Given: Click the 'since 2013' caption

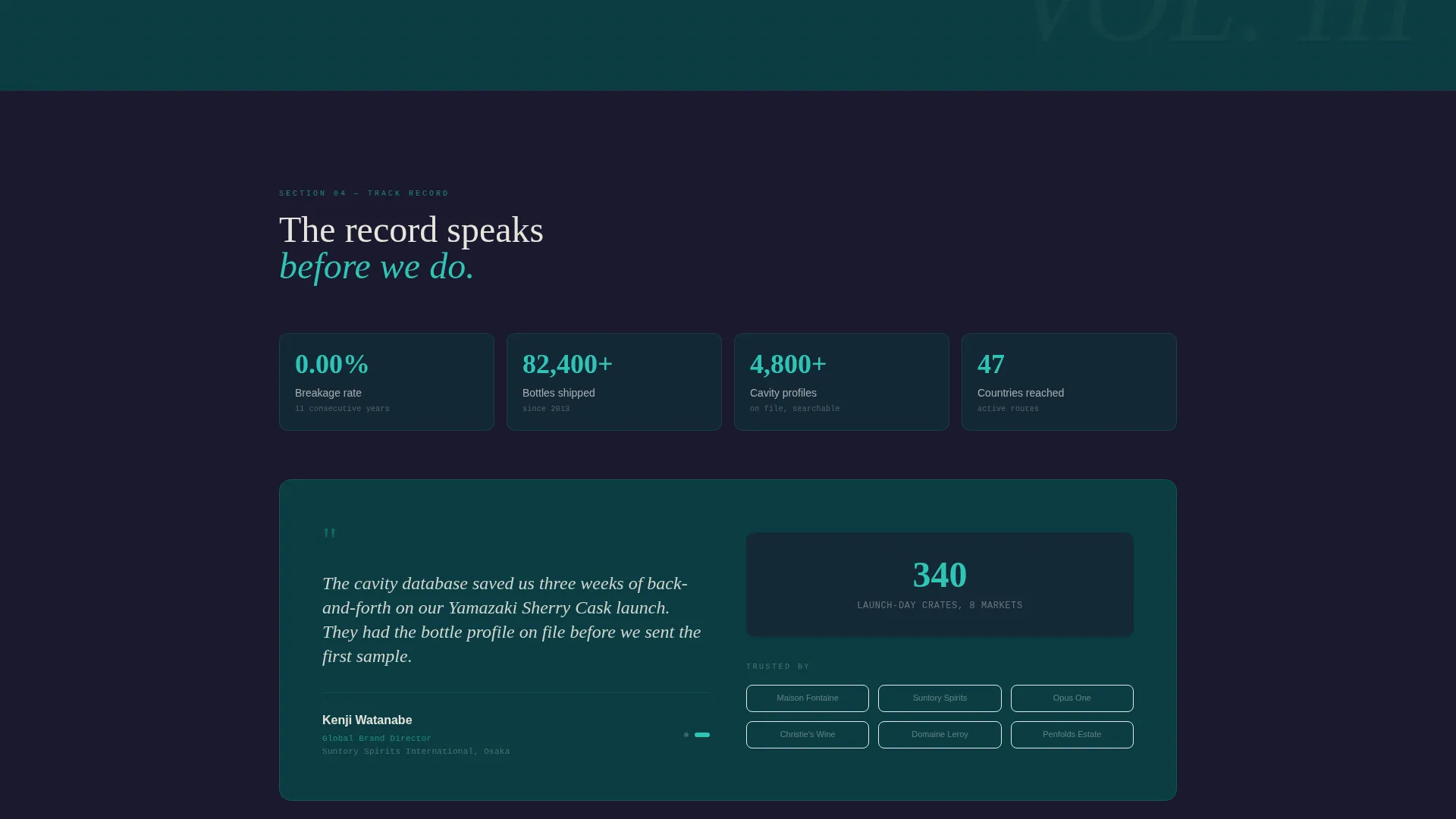Looking at the screenshot, I should (x=546, y=409).
